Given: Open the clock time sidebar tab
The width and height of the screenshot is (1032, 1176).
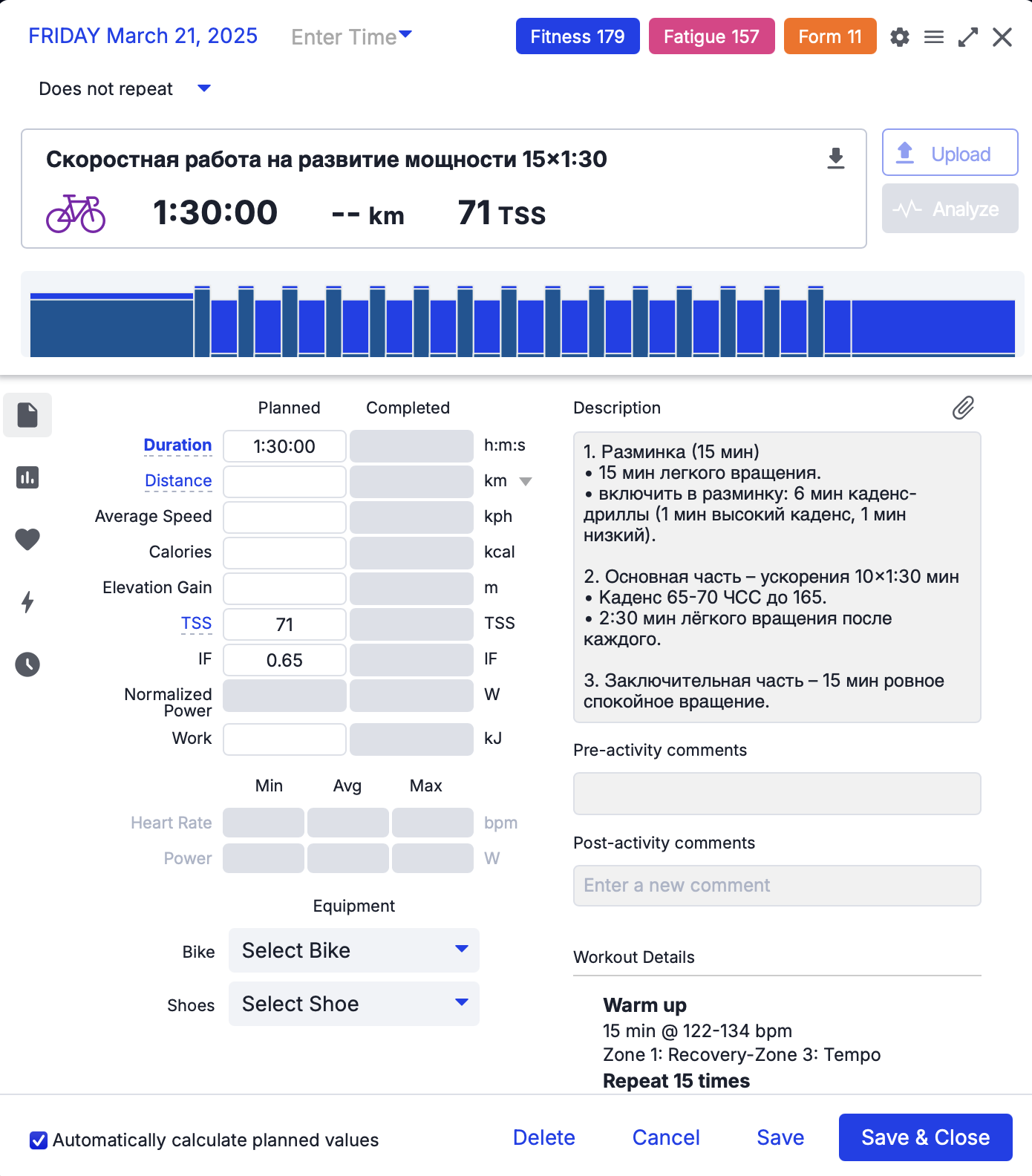Looking at the screenshot, I should [27, 664].
